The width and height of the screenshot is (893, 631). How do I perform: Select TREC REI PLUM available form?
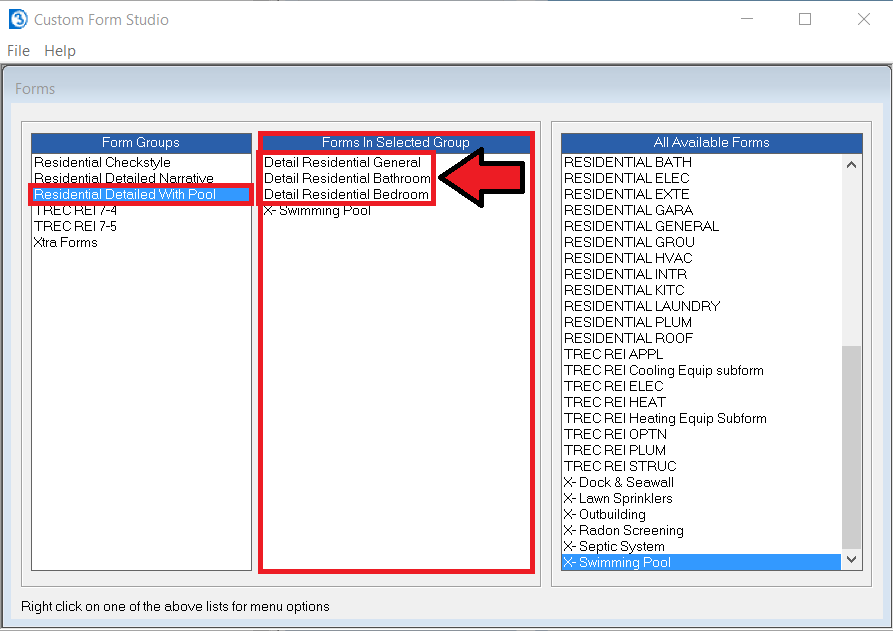pyautogui.click(x=701, y=450)
